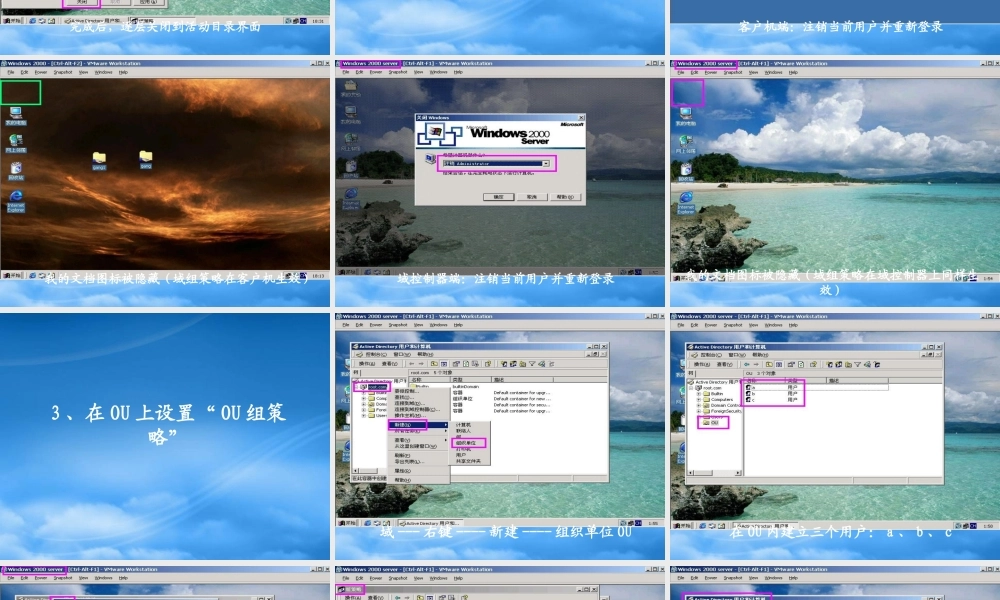Expand Domain Controllers node in the three-users slide

[x=698, y=406]
